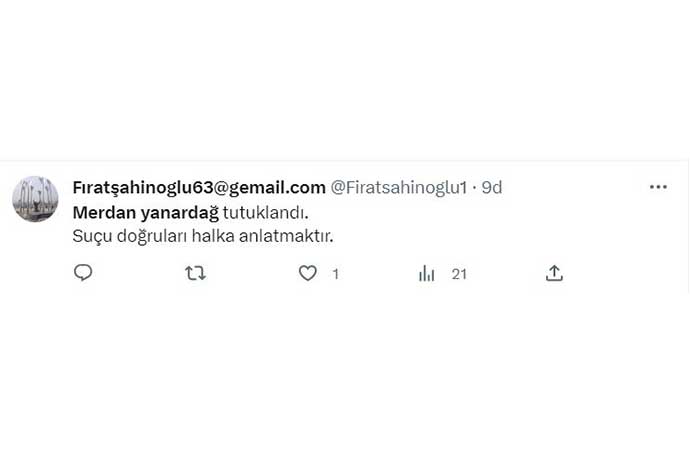Open the round profile avatar picture
This screenshot has height=450, width=690.
[35, 199]
